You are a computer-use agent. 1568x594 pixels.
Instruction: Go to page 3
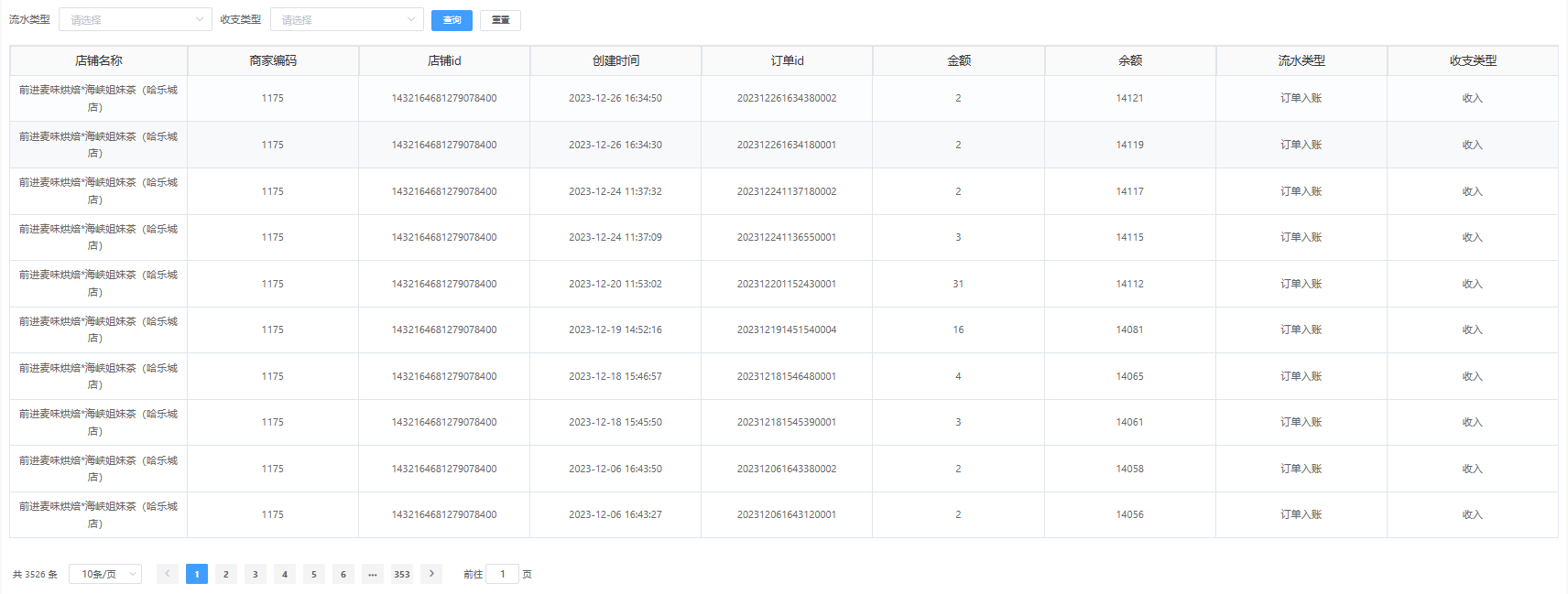tap(256, 574)
